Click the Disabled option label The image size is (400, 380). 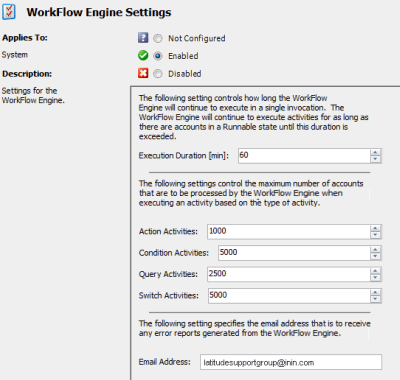click(x=184, y=74)
